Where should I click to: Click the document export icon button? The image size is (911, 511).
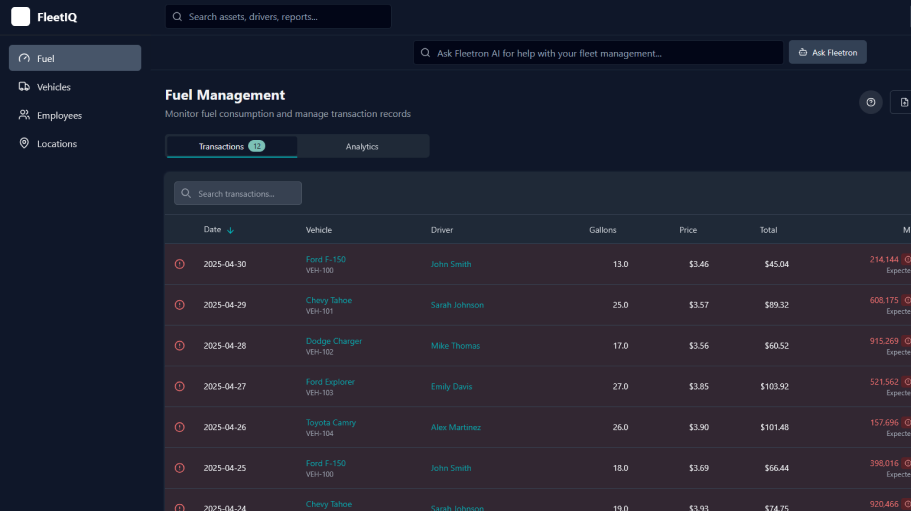click(x=903, y=102)
